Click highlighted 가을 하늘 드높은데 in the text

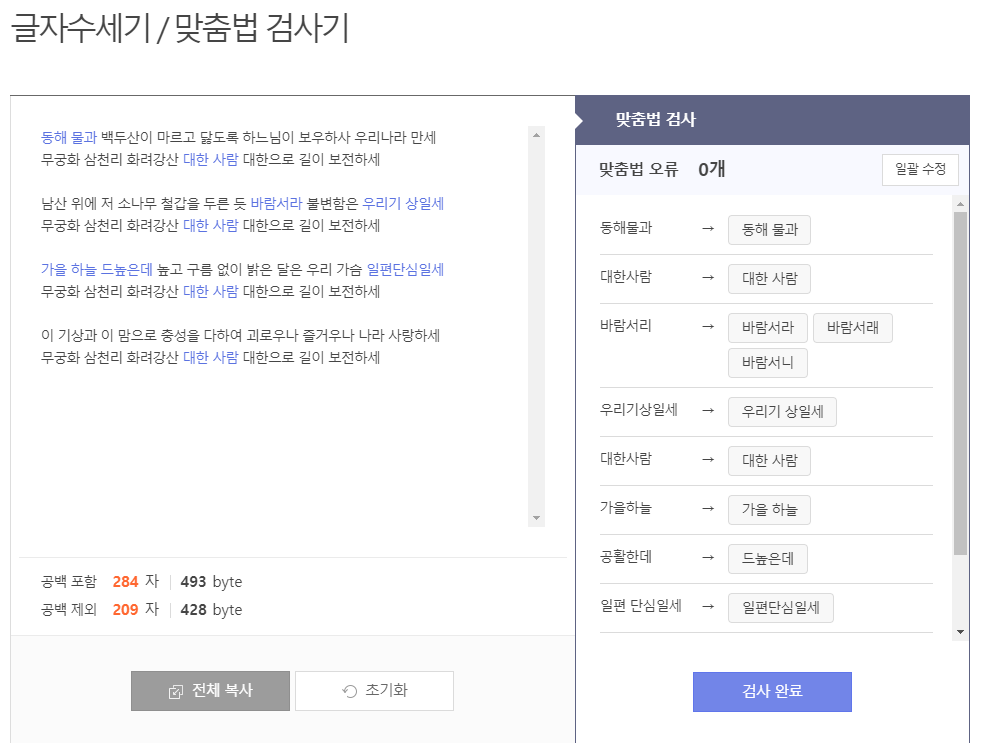click(x=96, y=269)
